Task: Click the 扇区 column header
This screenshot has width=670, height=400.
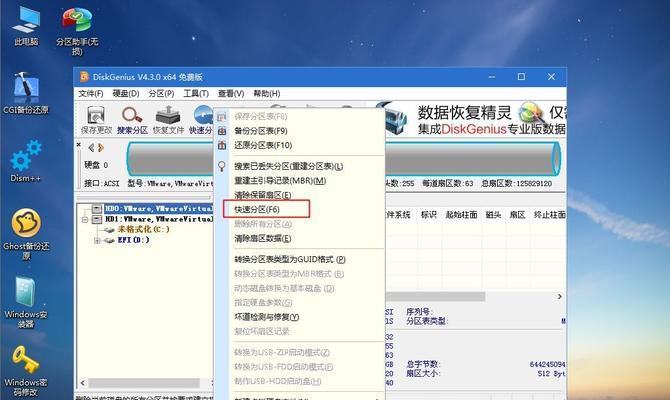Action: pos(517,215)
